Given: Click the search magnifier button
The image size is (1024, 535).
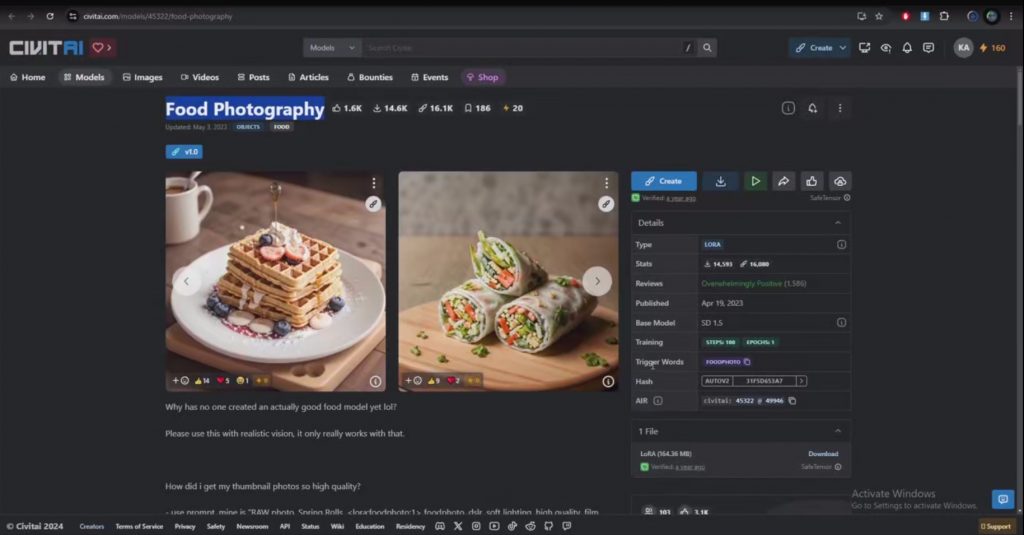Looking at the screenshot, I should (x=707, y=48).
